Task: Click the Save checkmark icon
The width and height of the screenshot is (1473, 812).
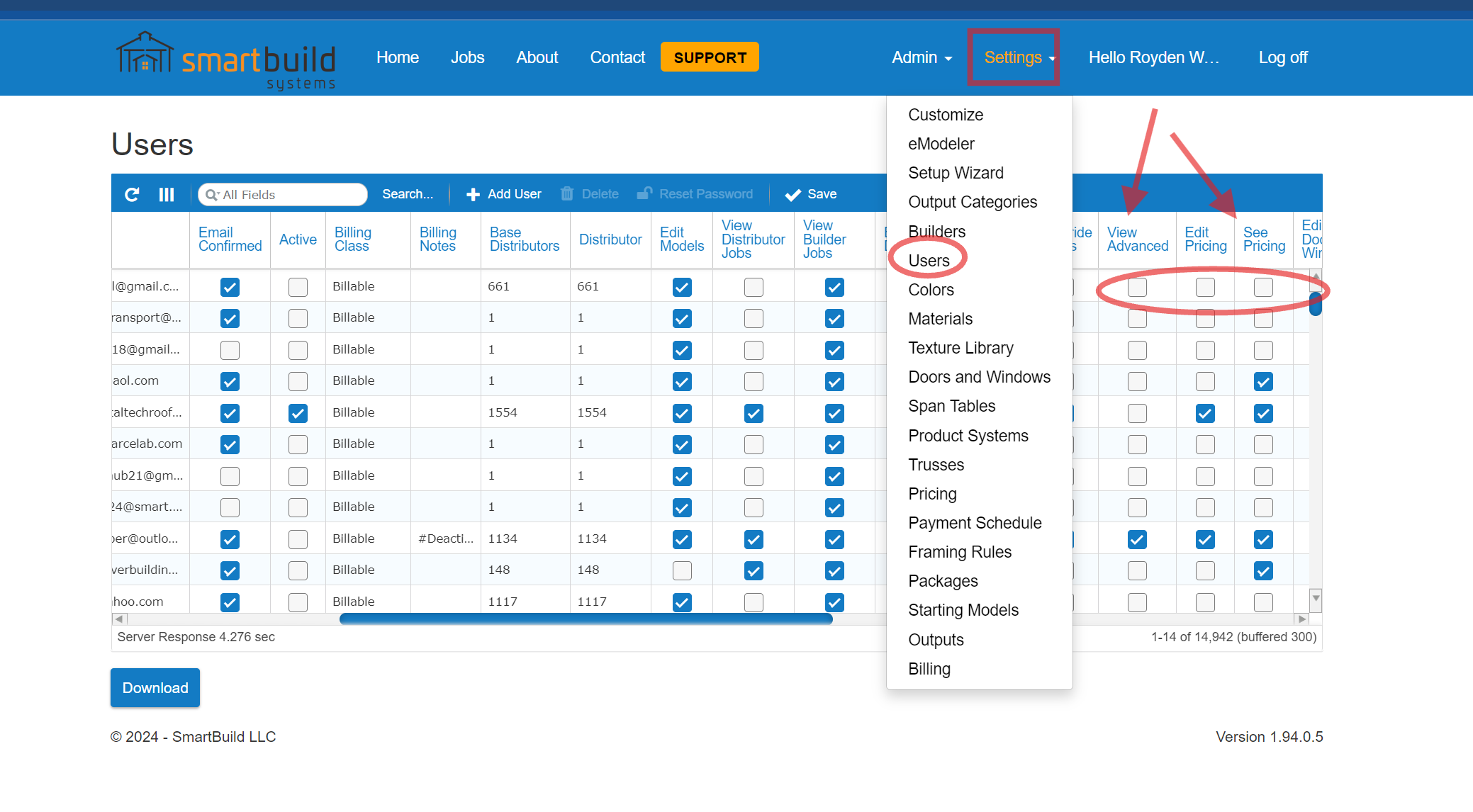Action: 793,195
